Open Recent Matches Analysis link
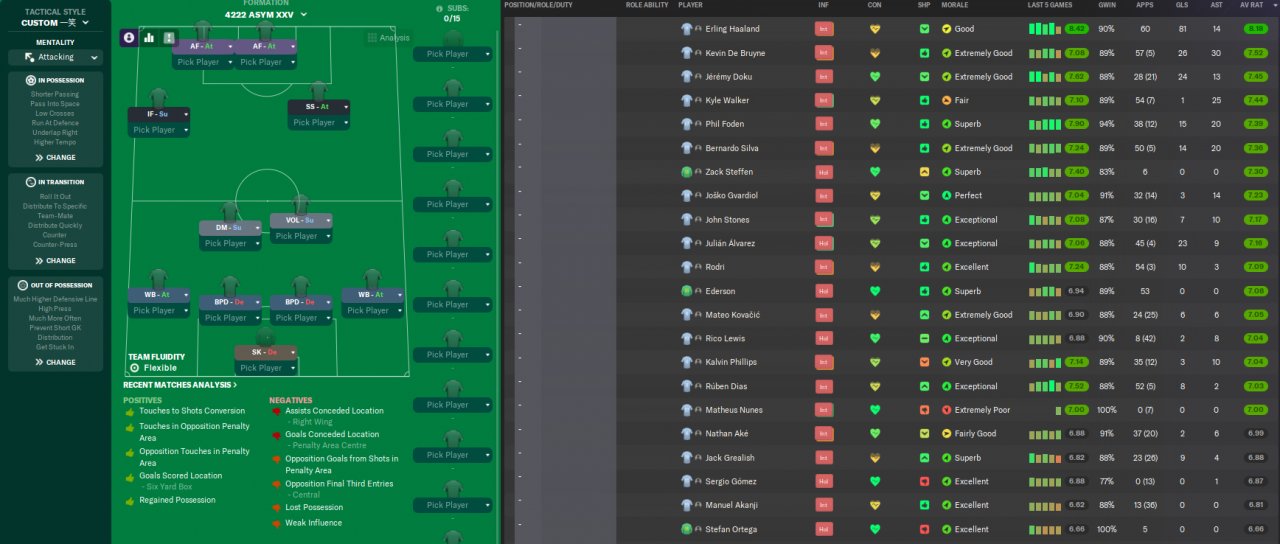 [180, 384]
